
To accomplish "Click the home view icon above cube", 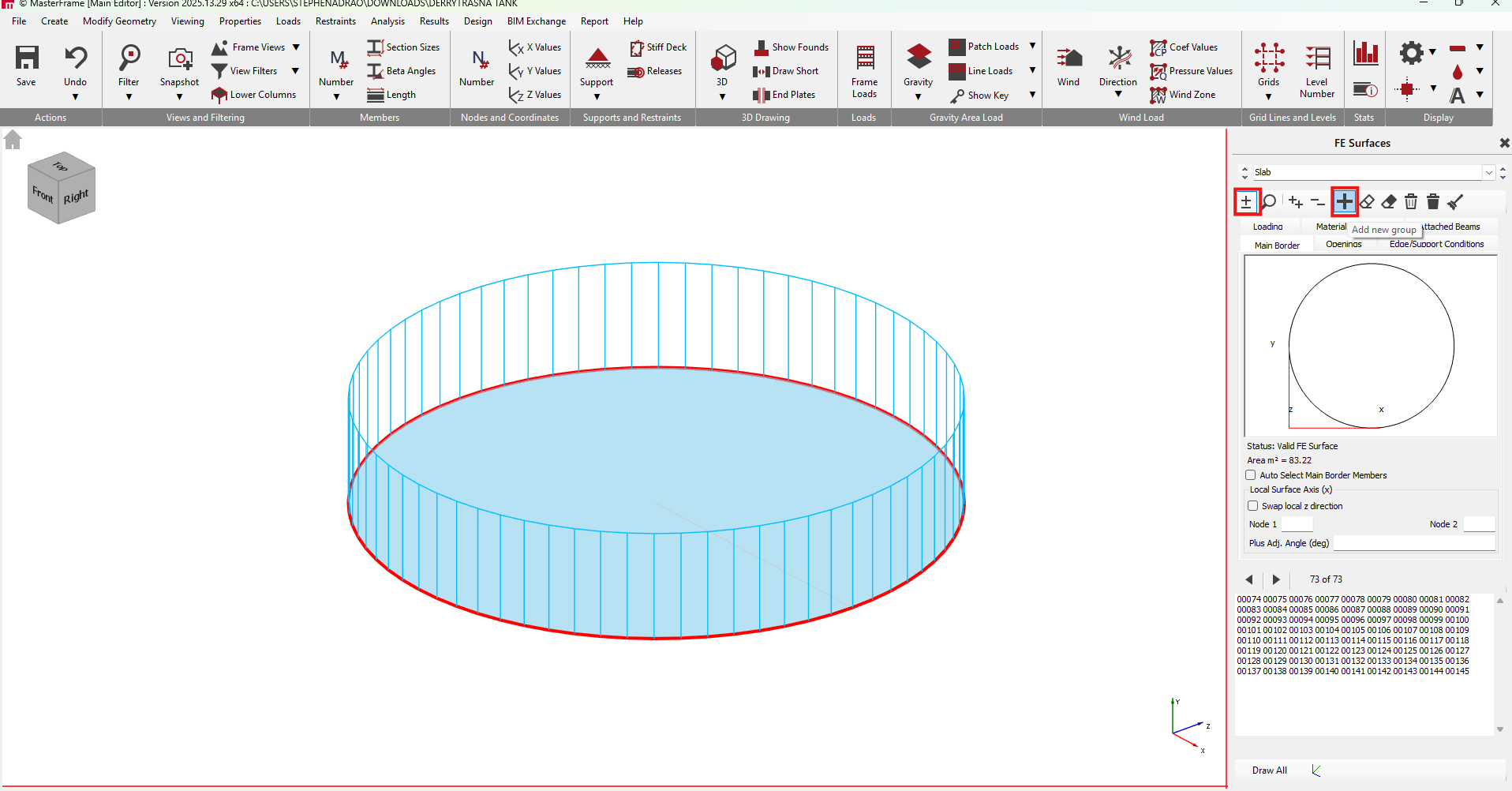I will tap(13, 141).
